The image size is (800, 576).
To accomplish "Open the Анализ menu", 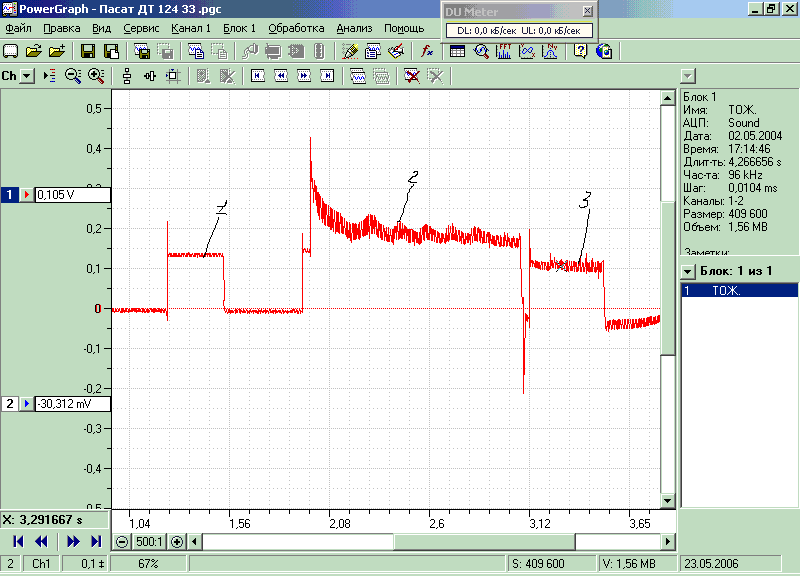I will [x=355, y=29].
